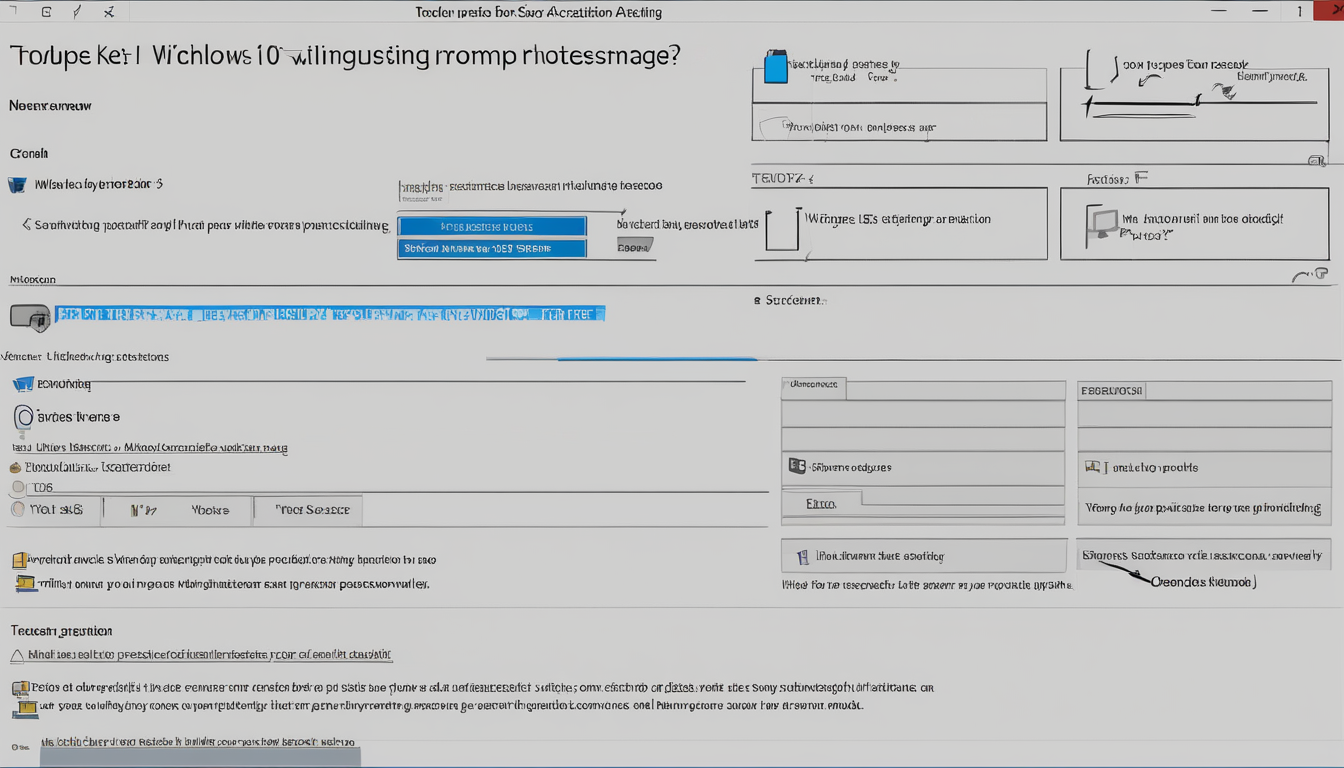1344x768 pixels.
Task: Click the X-shaped icon in top-left toolbar
Action: click(109, 12)
